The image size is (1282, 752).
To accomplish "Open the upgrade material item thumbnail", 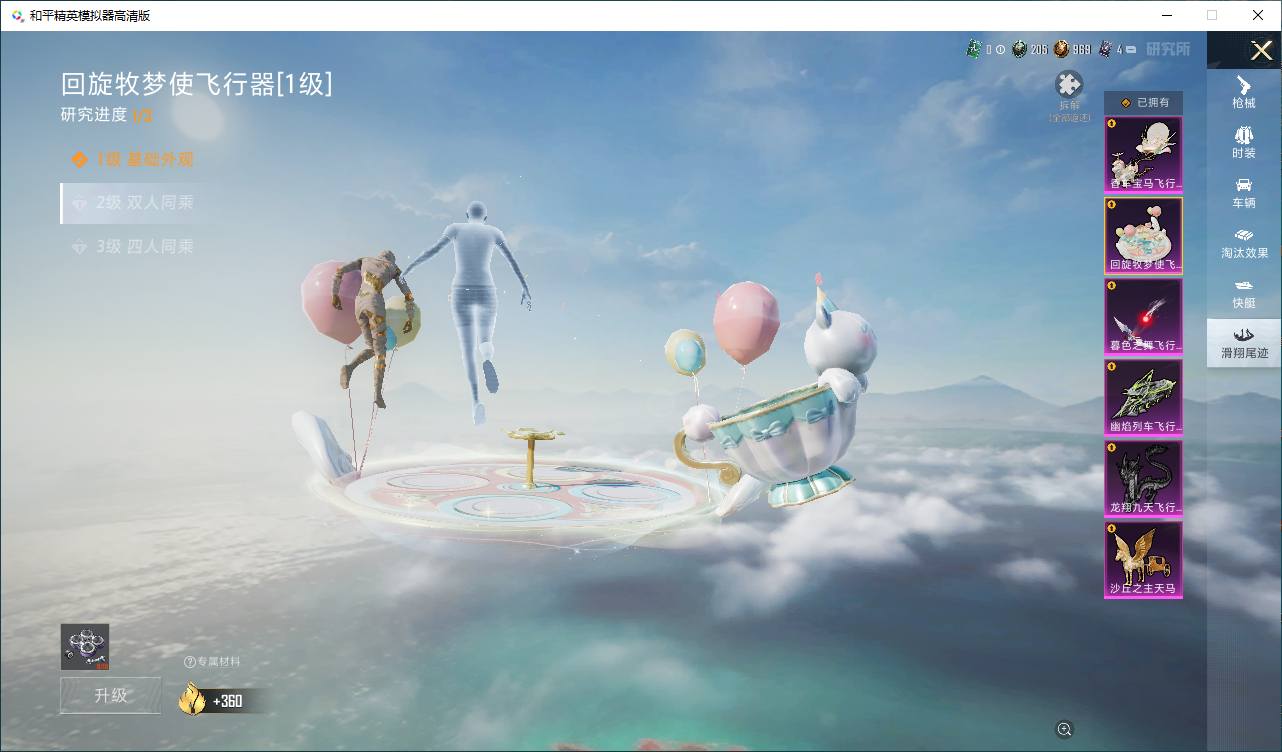I will tap(85, 647).
